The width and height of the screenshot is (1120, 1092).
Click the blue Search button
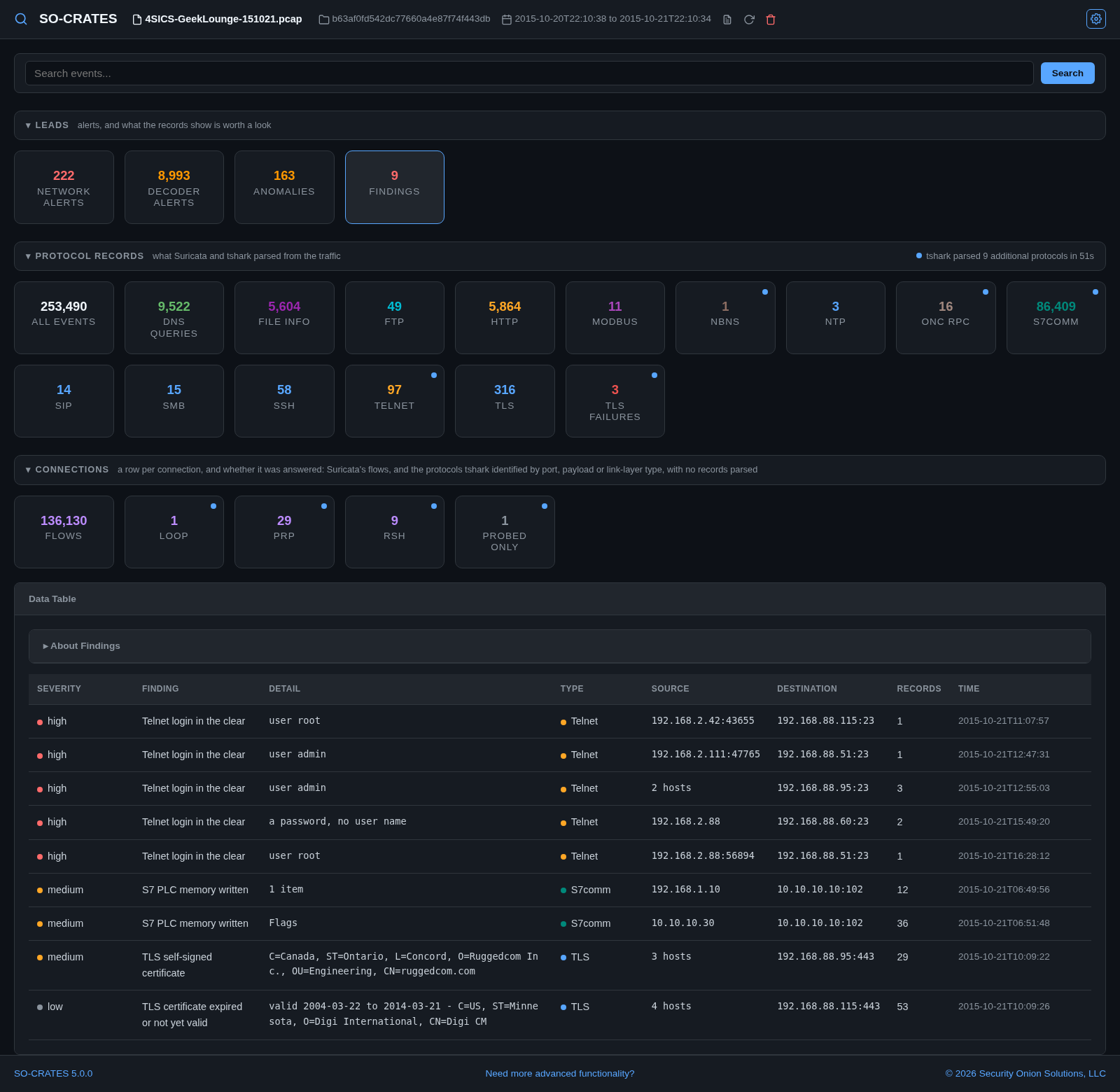click(1067, 73)
